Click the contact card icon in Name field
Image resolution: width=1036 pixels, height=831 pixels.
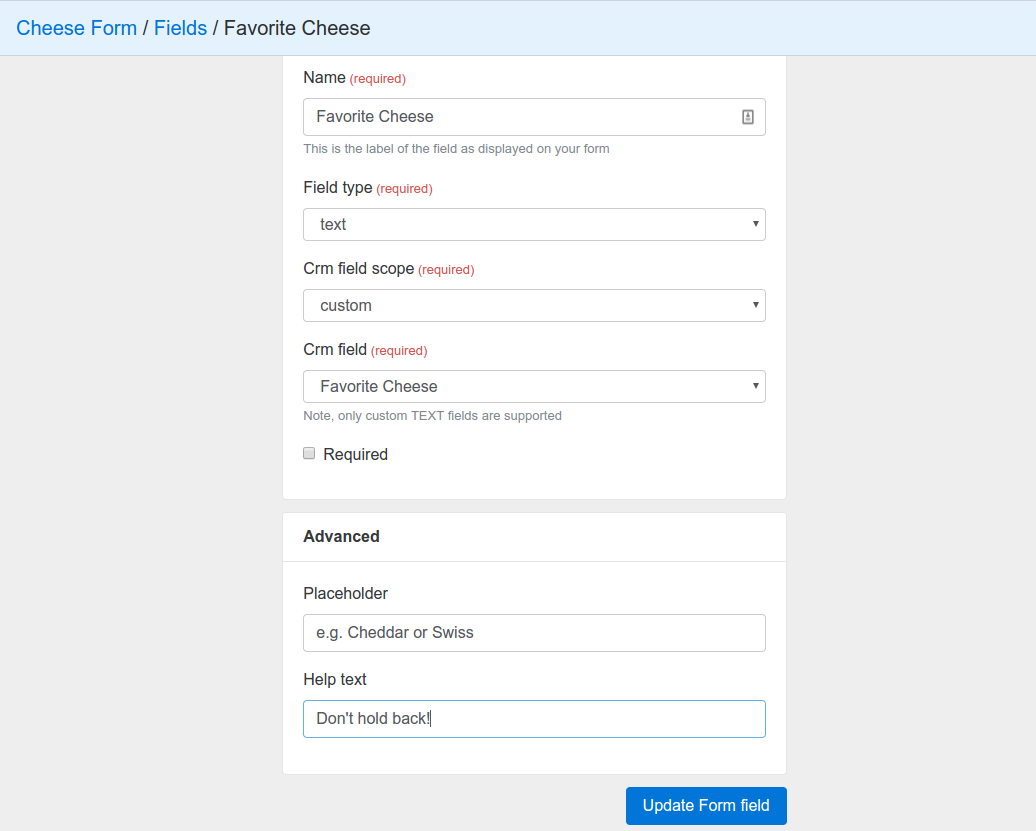click(x=748, y=117)
